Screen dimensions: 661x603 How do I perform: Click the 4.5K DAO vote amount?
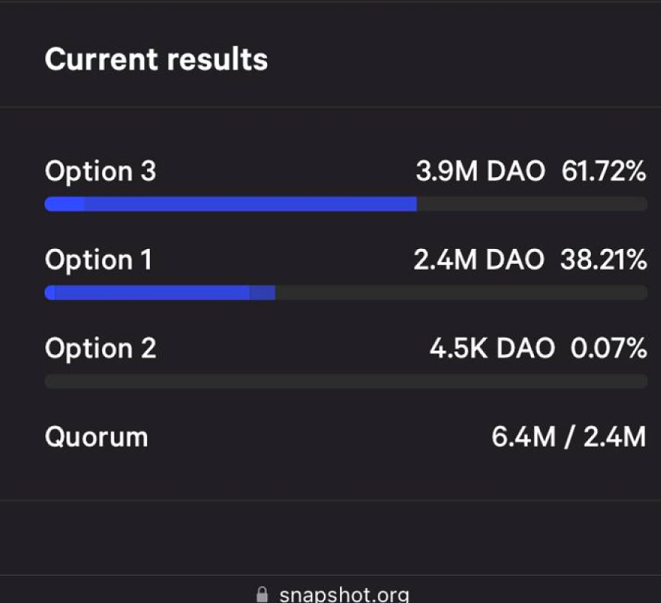coord(492,348)
